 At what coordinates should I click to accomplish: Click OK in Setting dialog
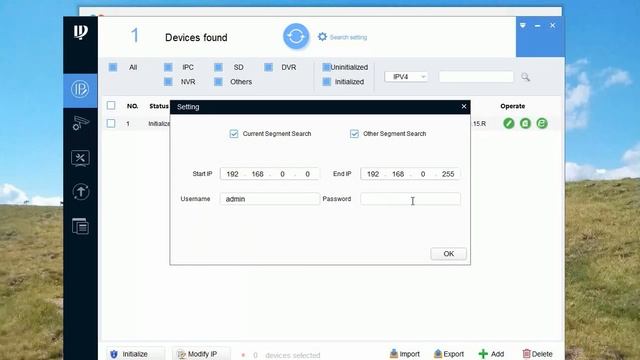point(449,253)
